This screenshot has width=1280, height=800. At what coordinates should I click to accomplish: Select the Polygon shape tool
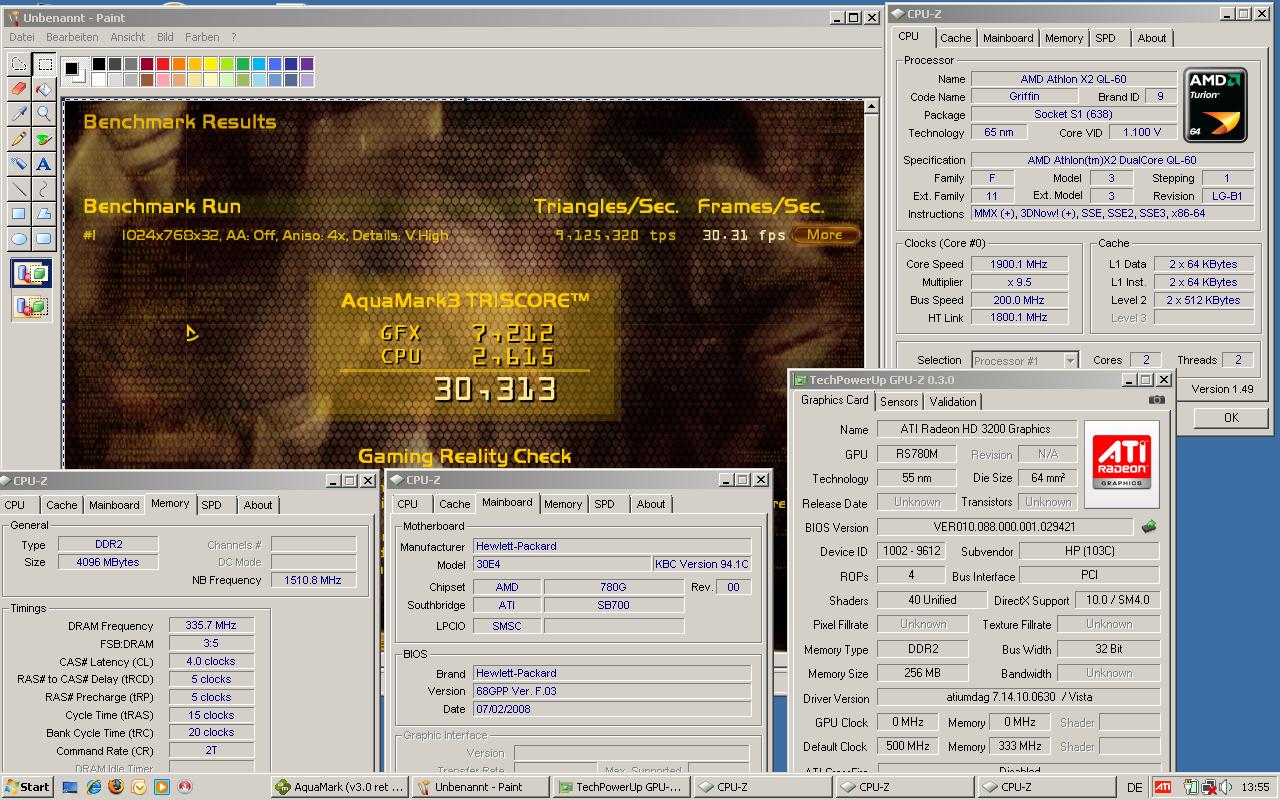tap(45, 214)
